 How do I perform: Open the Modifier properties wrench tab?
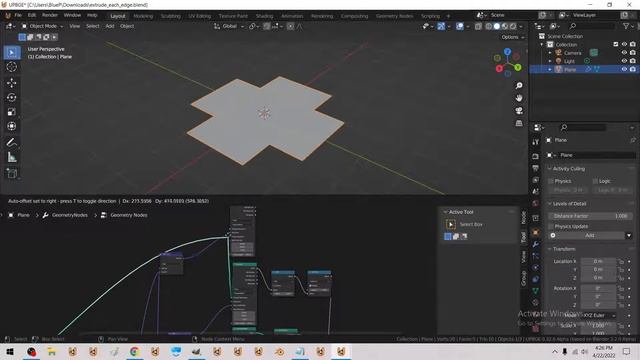point(536,244)
